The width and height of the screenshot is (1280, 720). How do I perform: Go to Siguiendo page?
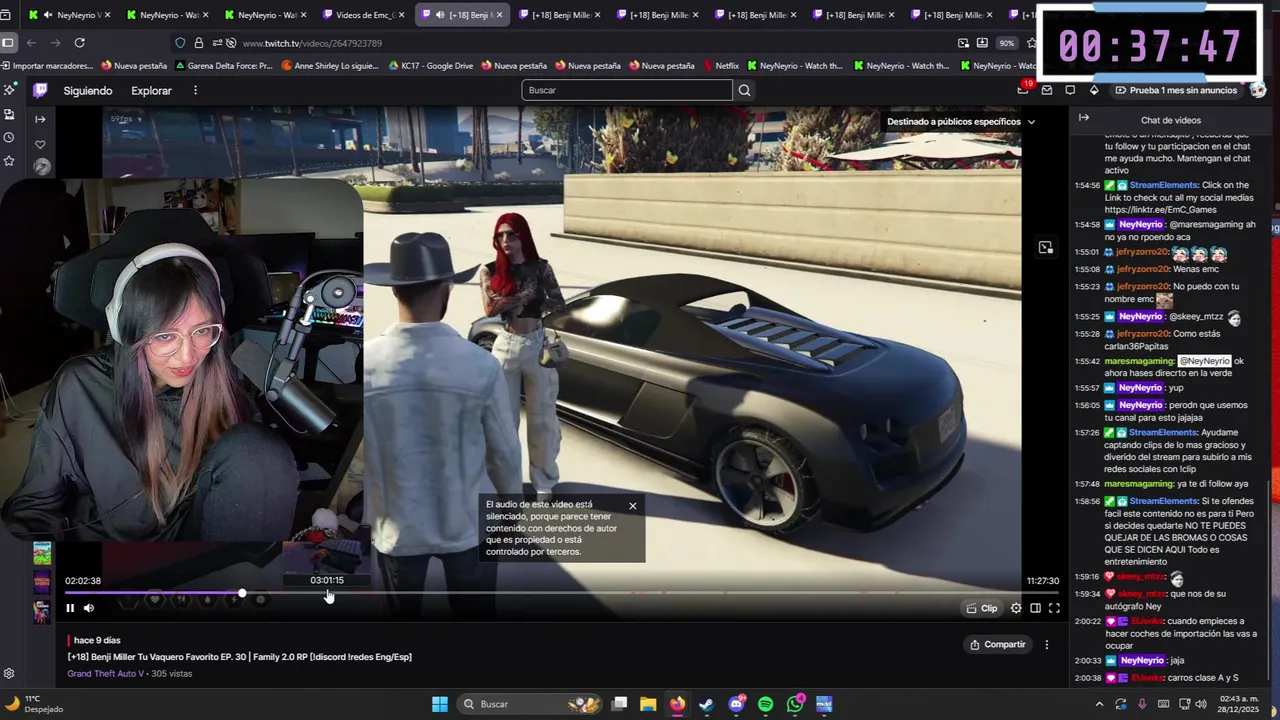coord(88,90)
